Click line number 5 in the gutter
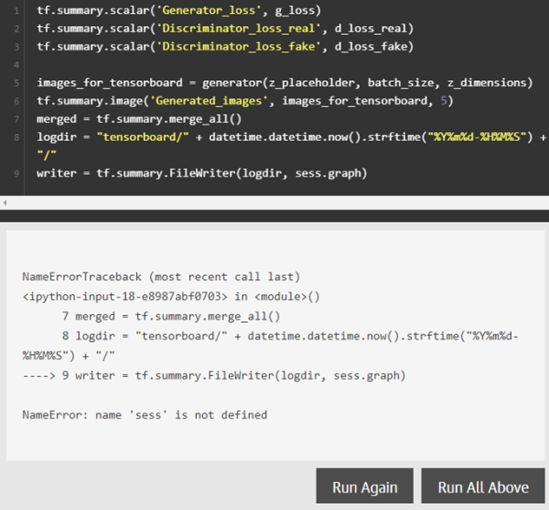Viewport: 549px width, 510px height. (x=16, y=83)
